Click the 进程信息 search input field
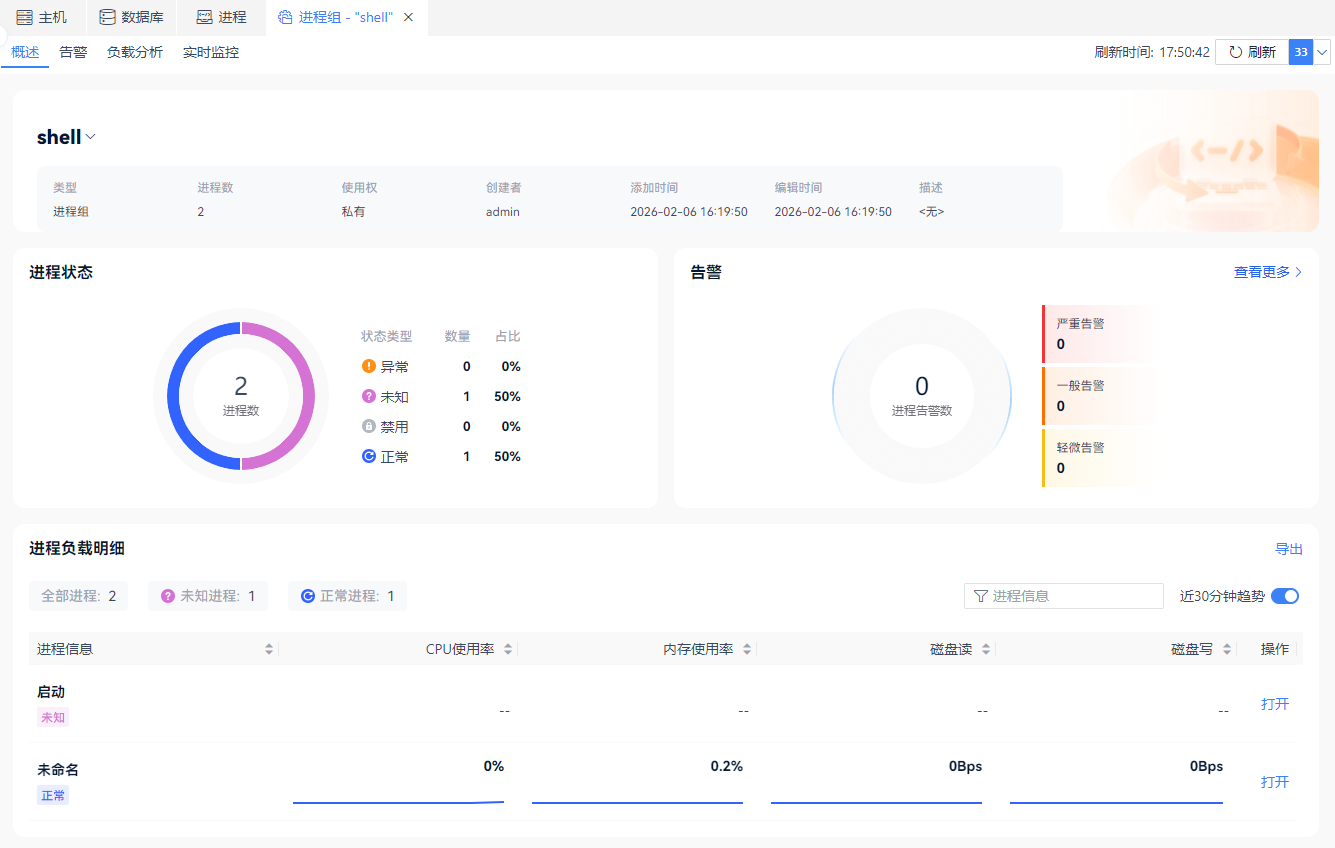The width and height of the screenshot is (1335, 848). point(1064,596)
